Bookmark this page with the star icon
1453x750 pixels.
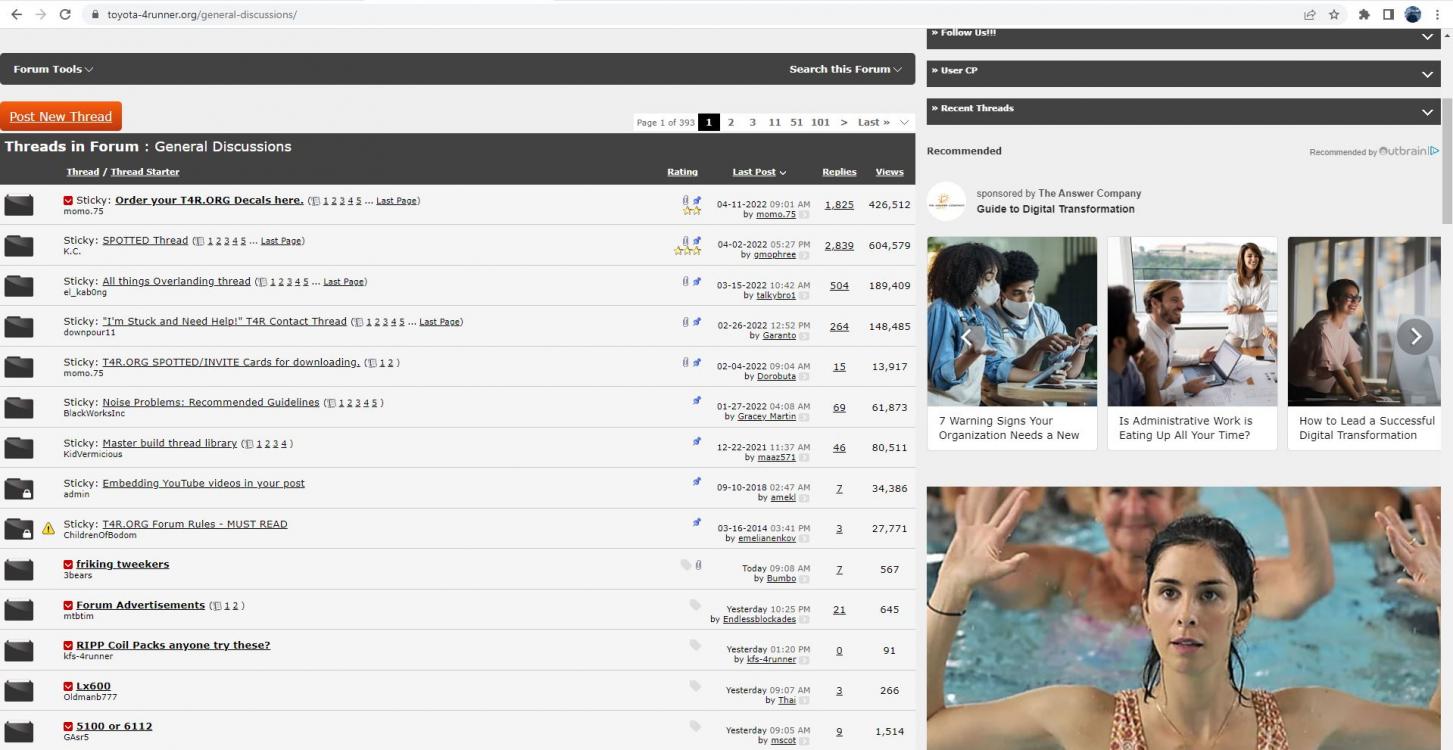click(1334, 14)
